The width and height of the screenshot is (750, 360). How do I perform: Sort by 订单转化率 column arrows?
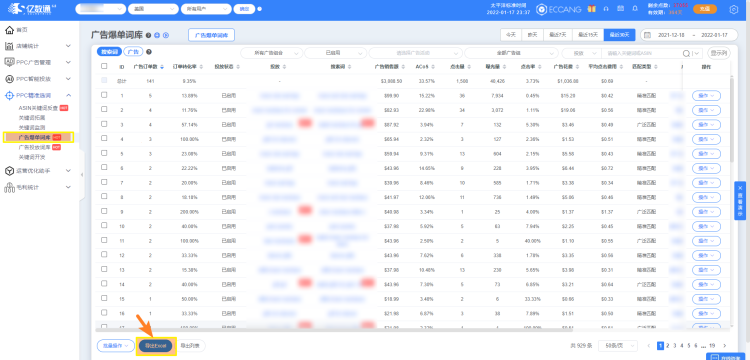(x=201, y=67)
